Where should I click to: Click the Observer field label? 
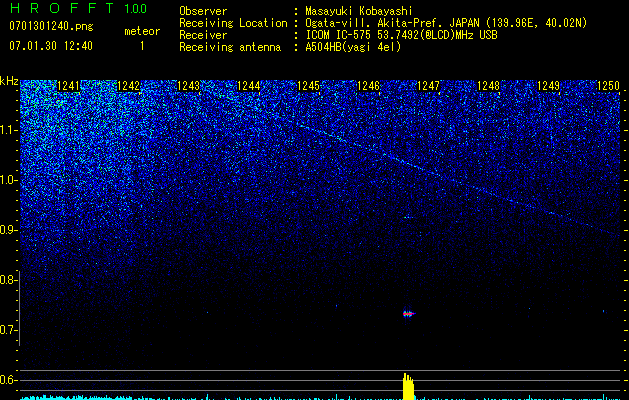[203, 11]
